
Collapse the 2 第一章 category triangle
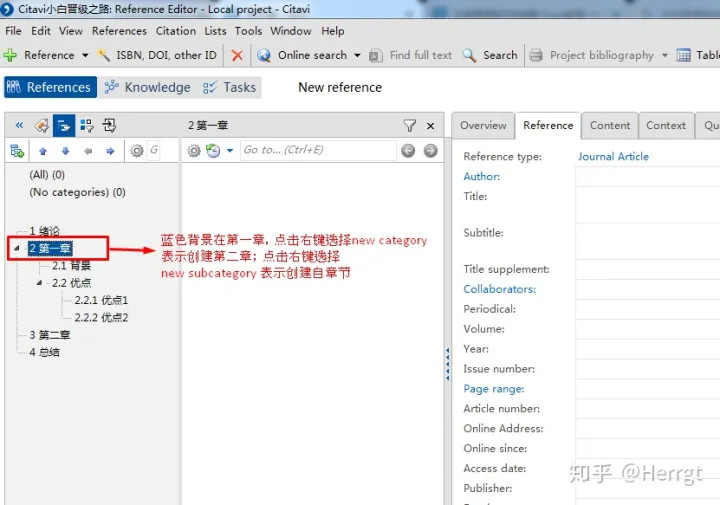tap(17, 248)
